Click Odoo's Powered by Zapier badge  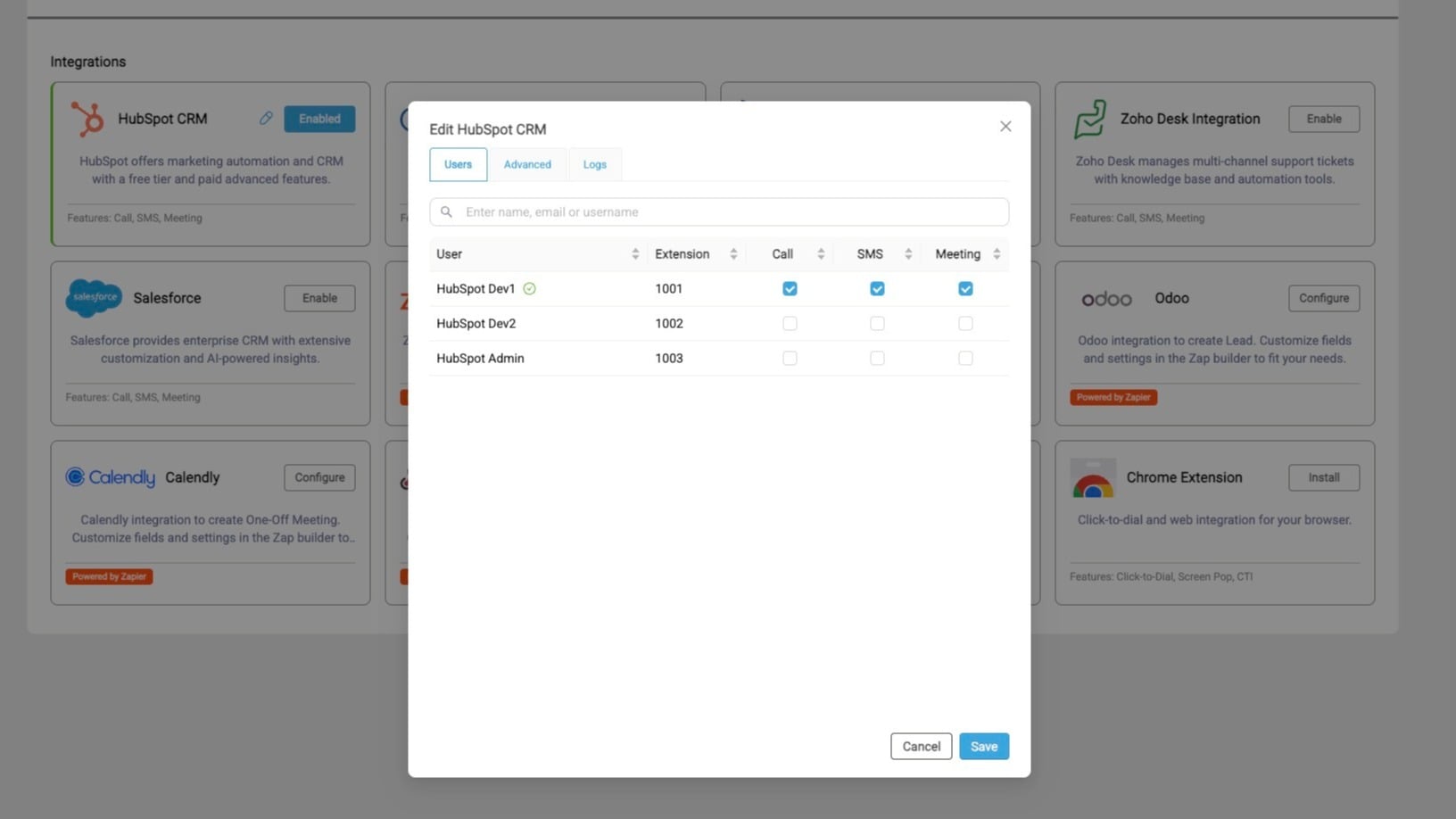pos(1113,397)
